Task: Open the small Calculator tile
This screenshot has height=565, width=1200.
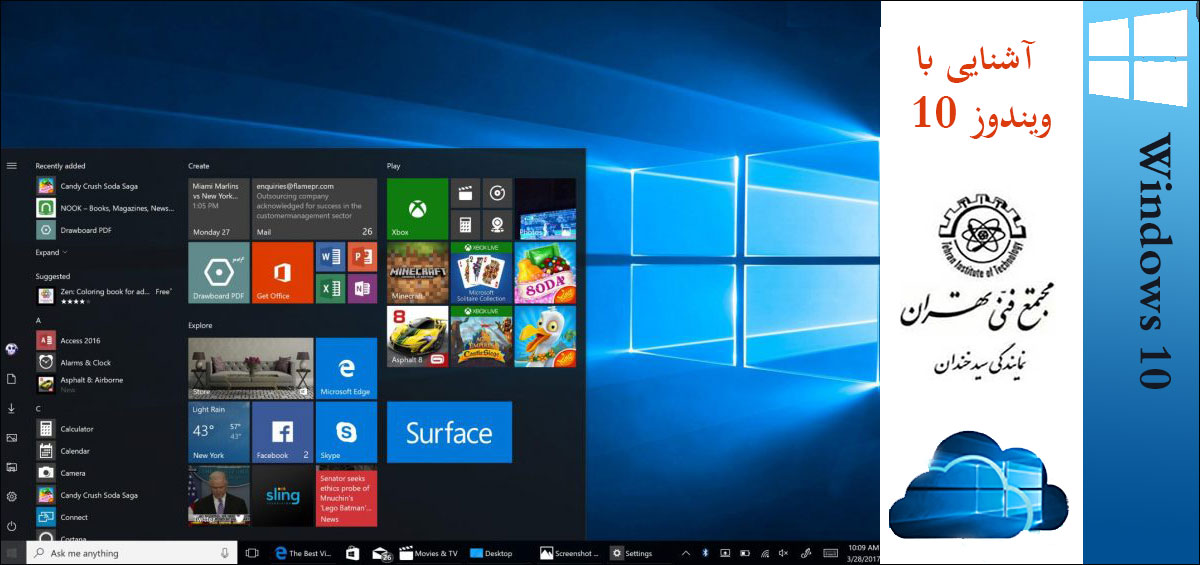Action: tap(465, 224)
